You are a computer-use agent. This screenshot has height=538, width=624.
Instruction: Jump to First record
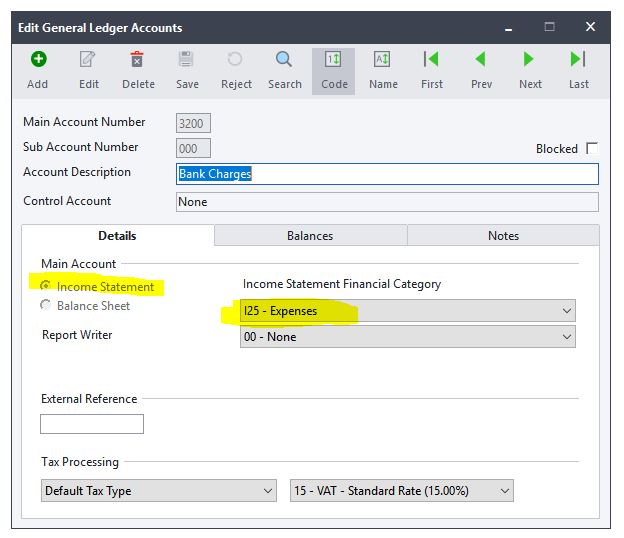point(432,60)
